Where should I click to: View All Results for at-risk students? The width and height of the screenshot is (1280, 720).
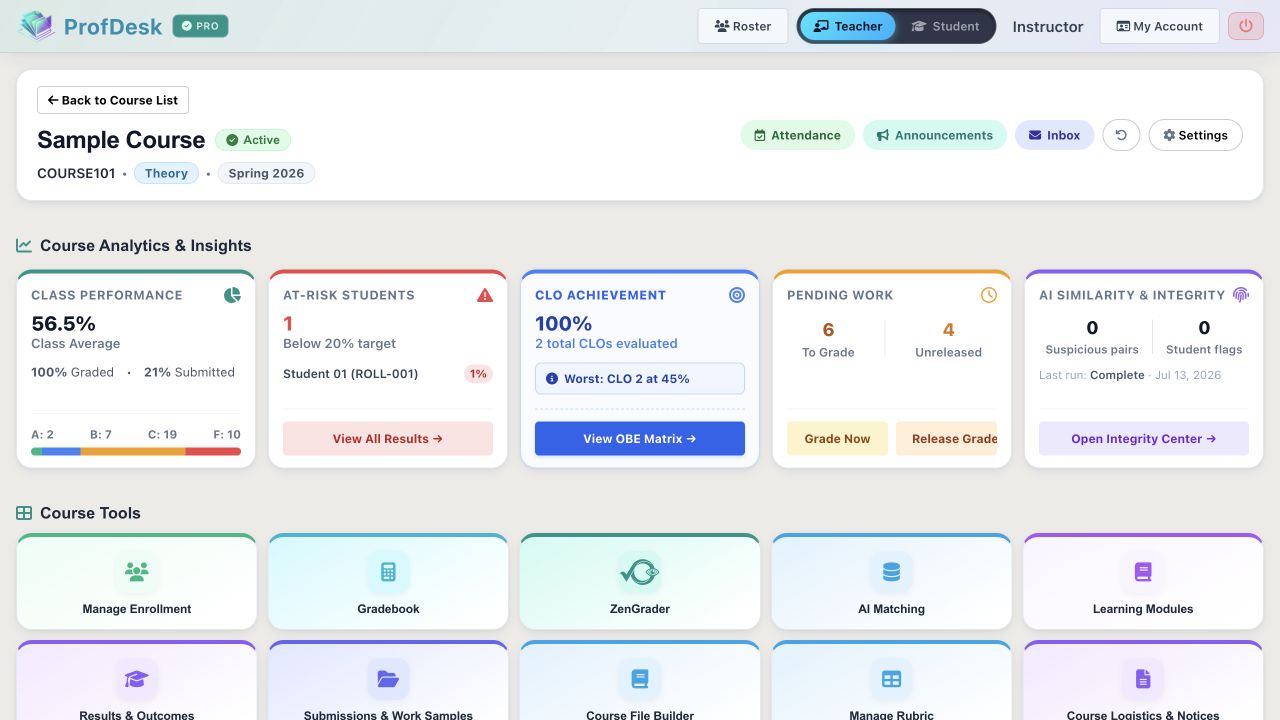[x=388, y=439]
